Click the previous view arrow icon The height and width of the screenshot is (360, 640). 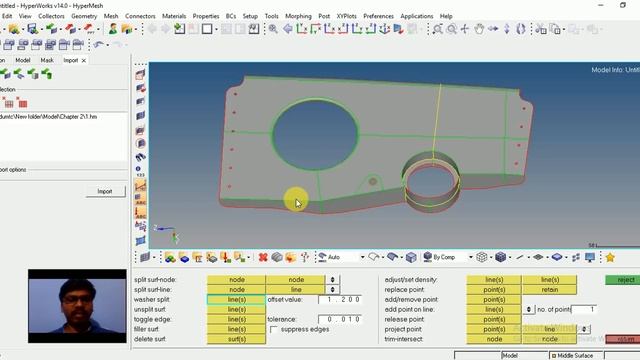pos(287,29)
